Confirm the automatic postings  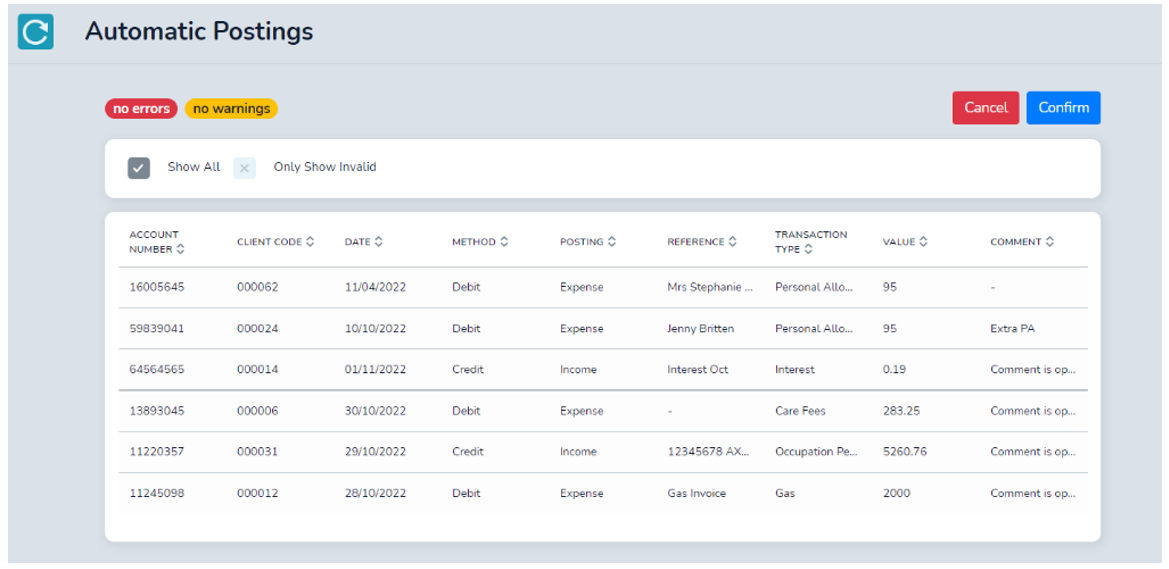tap(1063, 107)
